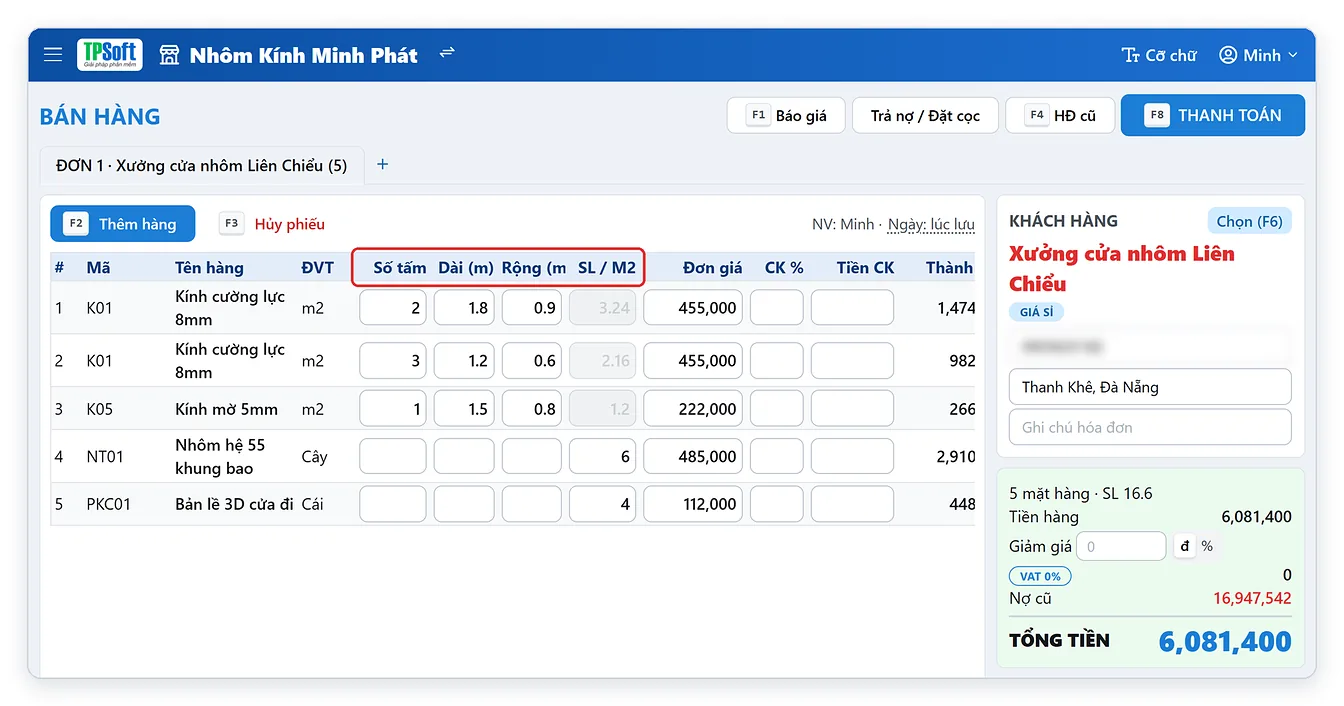The width and height of the screenshot is (1344, 706).
Task: Click the Tiền CK field for row NT01
Action: [x=852, y=457]
